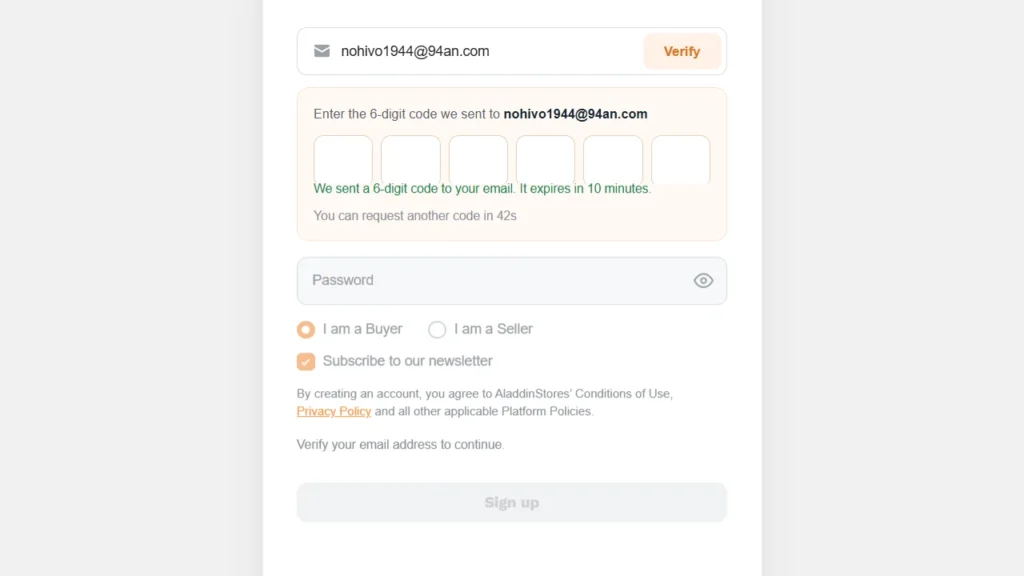Choose the 'I am a Seller' radio button
The width and height of the screenshot is (1024, 576).
[437, 329]
